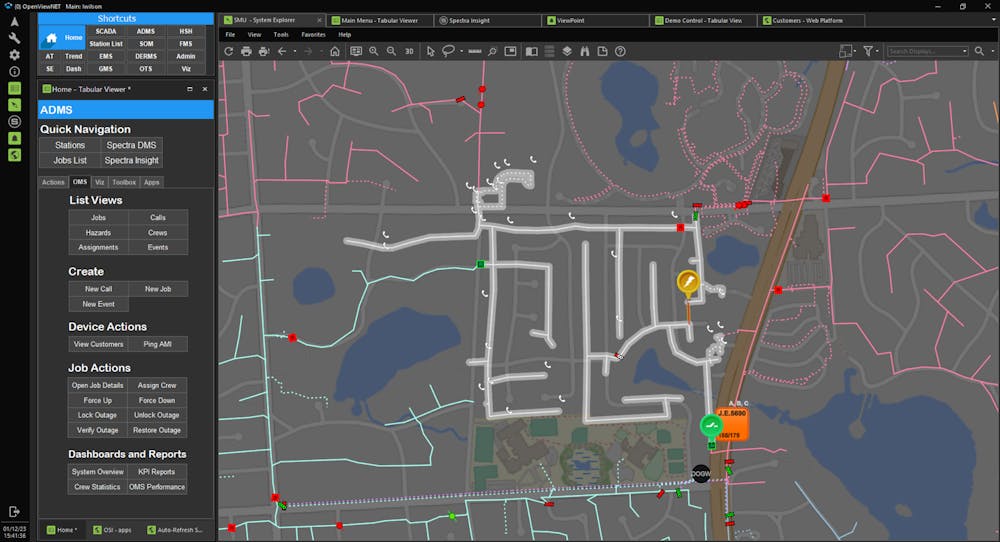The width and height of the screenshot is (1000, 542).
Task: Go back with the left arrow icon
Action: pyautogui.click(x=282, y=52)
